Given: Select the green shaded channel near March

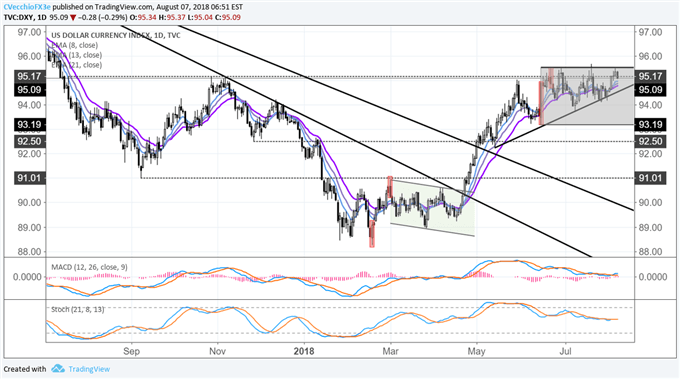Looking at the screenshot, I should (x=432, y=208).
